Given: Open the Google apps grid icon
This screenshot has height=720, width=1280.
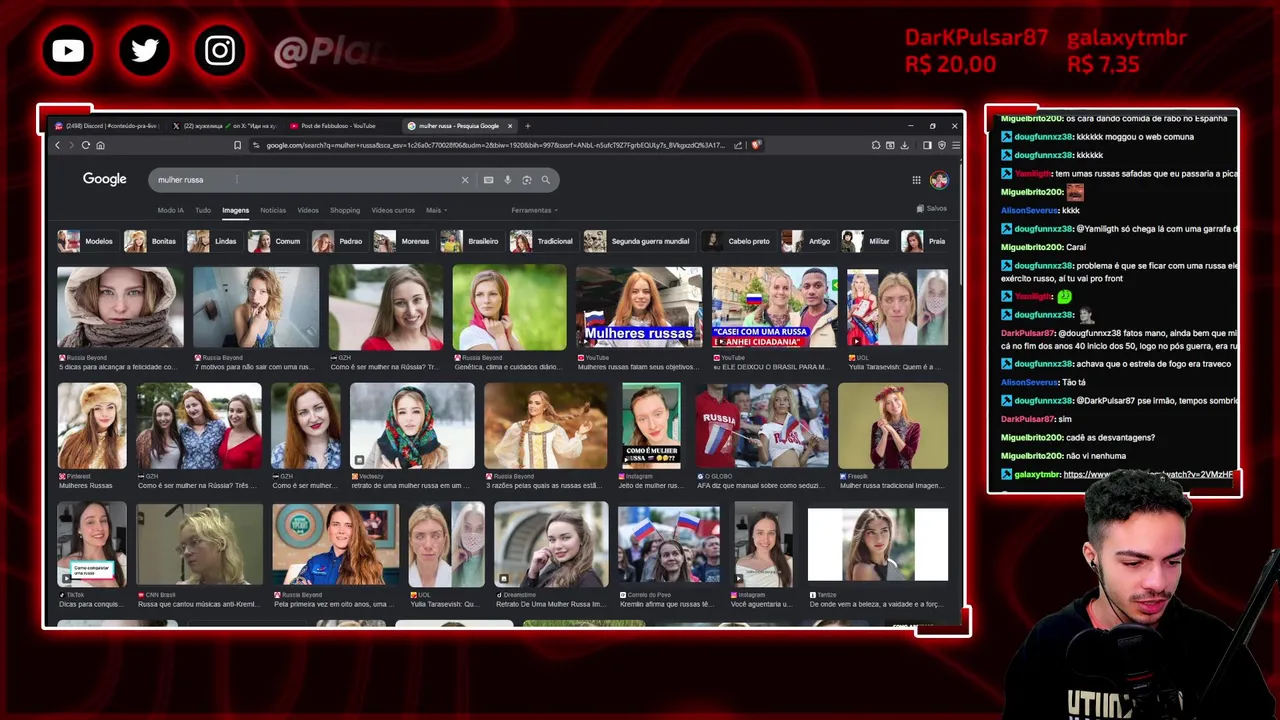Looking at the screenshot, I should point(916,180).
